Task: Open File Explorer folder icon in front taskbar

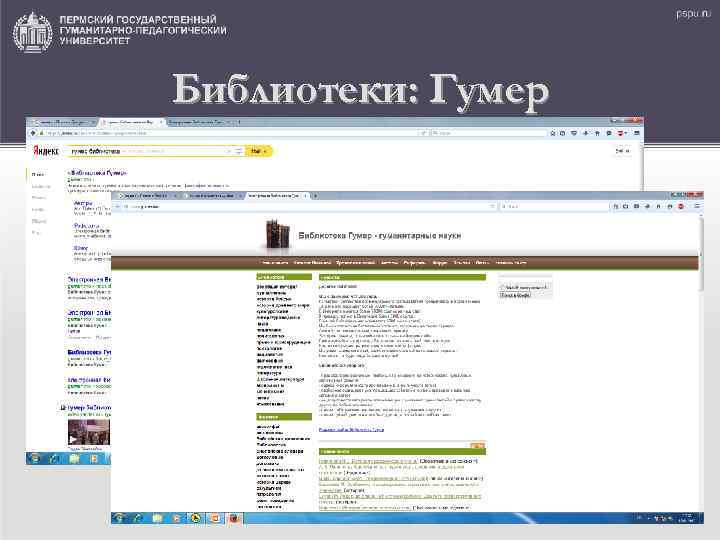Action: 157,518
